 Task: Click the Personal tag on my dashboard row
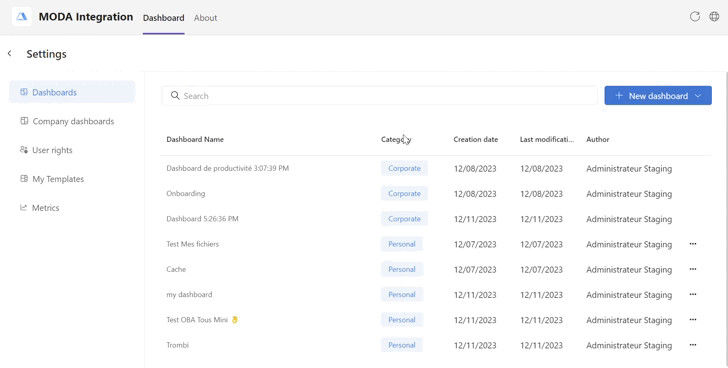click(402, 294)
